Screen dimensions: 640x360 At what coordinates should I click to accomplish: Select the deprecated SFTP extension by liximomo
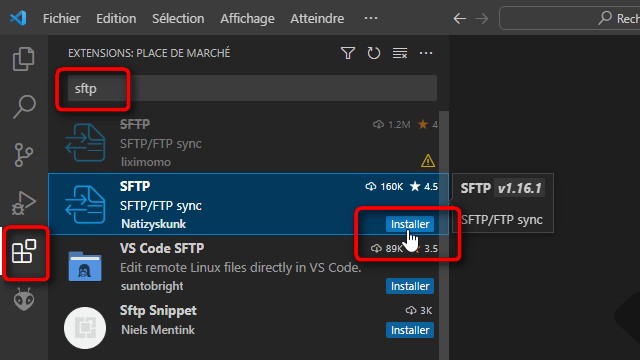tap(248, 143)
